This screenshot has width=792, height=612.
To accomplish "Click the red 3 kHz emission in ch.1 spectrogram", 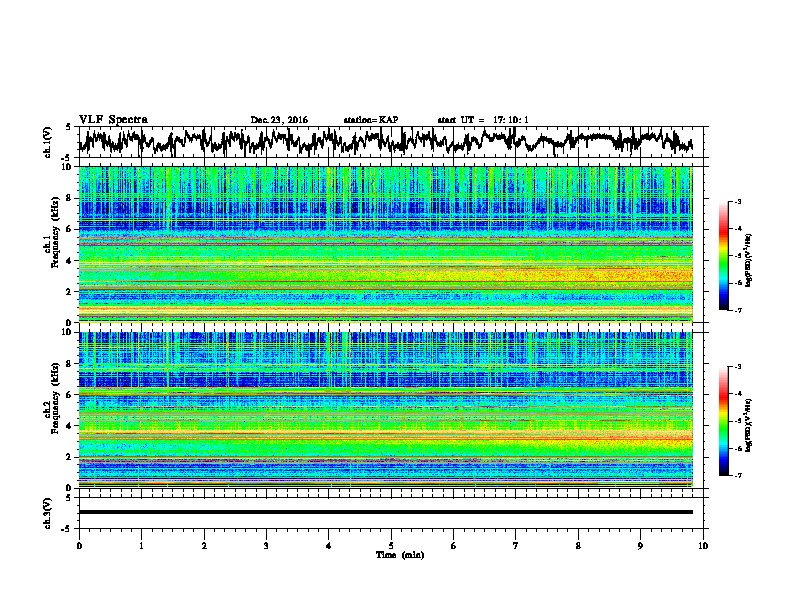I will [x=606, y=276].
